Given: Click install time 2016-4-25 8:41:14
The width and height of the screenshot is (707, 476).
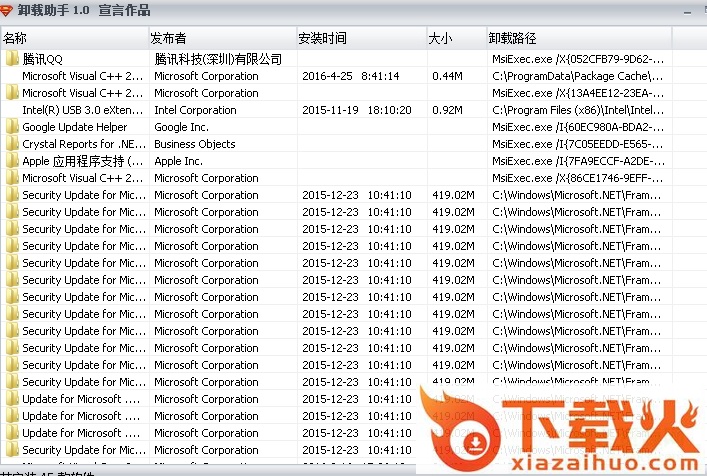Looking at the screenshot, I should [x=351, y=76].
